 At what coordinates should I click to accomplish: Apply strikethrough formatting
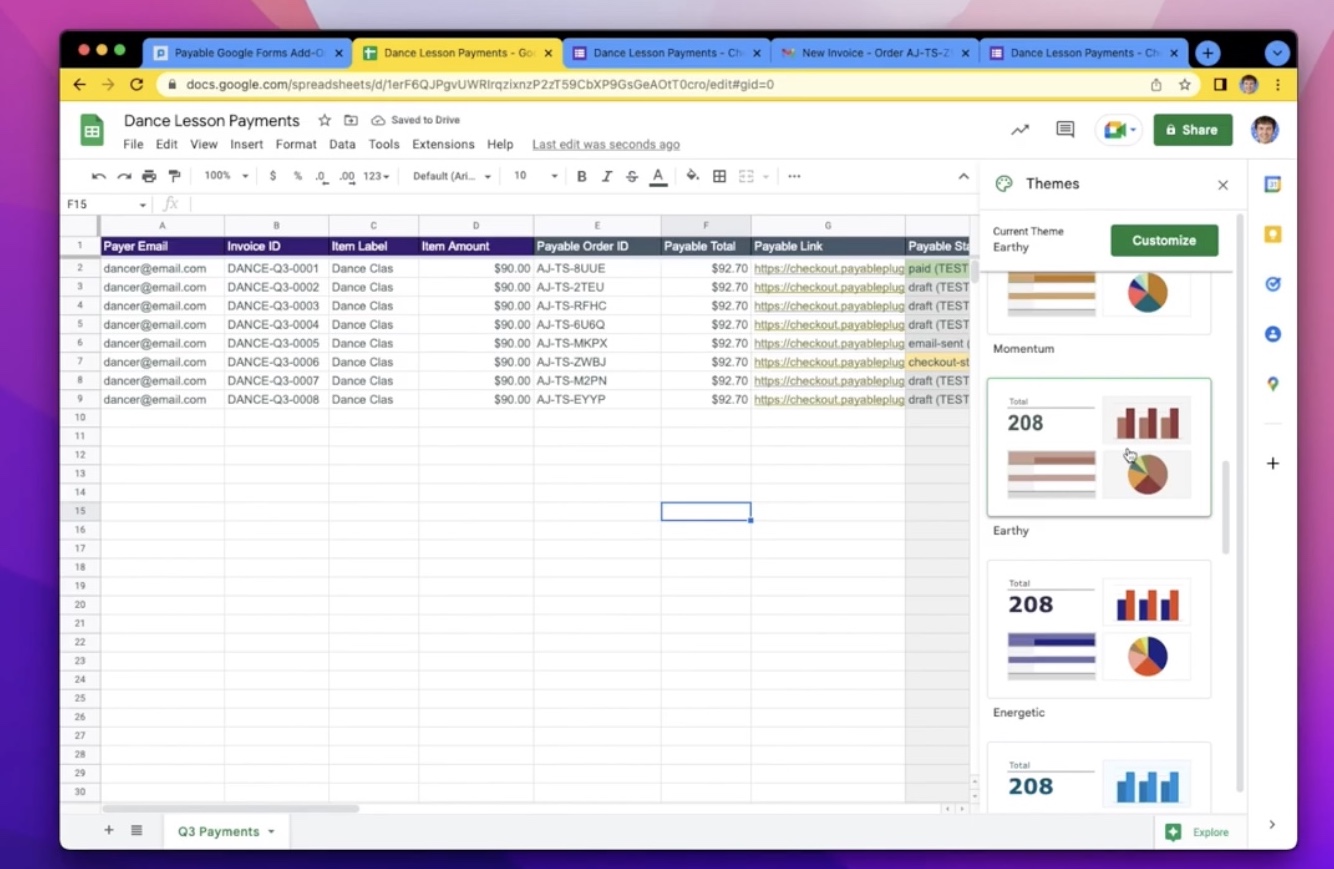click(x=631, y=175)
